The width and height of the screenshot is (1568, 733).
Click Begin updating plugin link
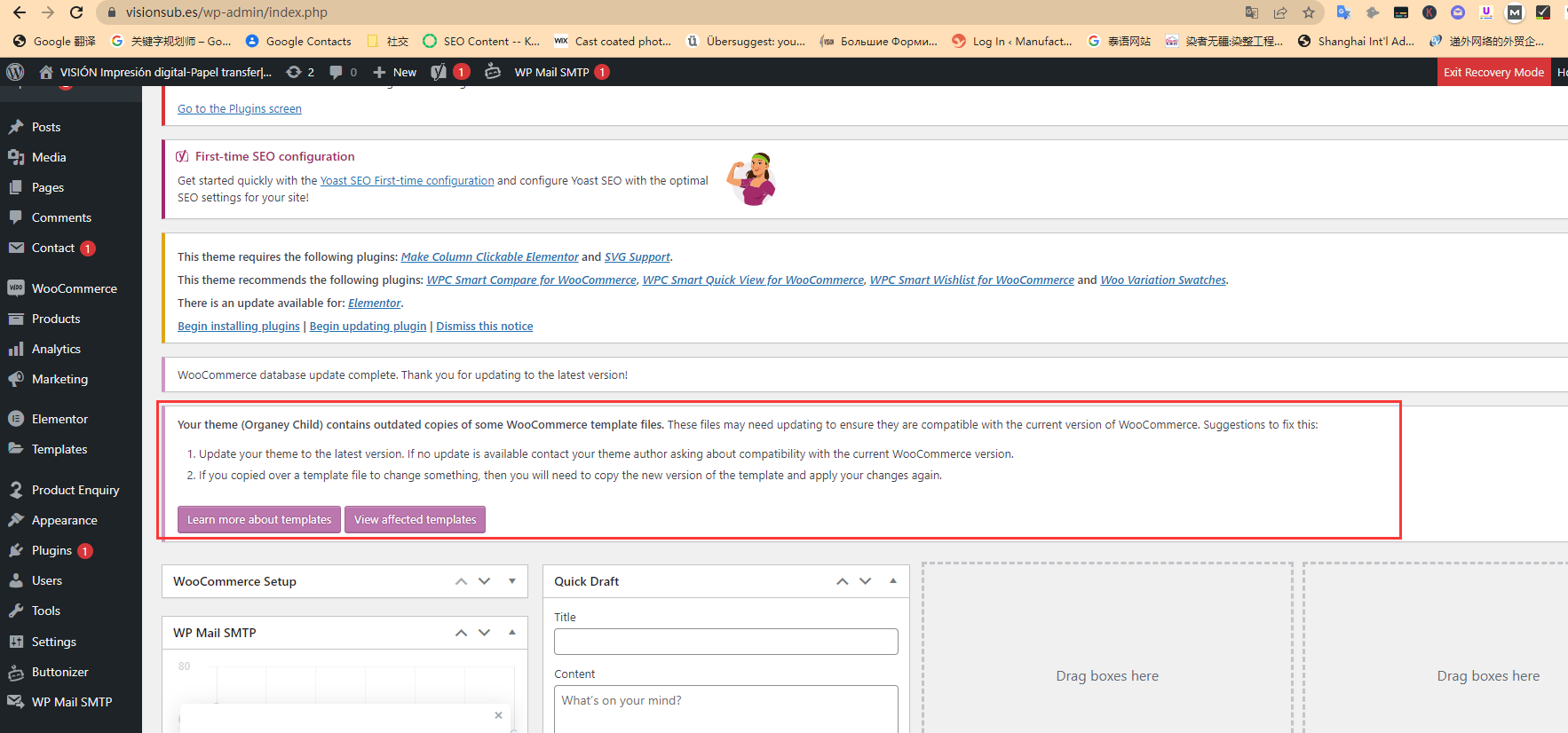(368, 326)
